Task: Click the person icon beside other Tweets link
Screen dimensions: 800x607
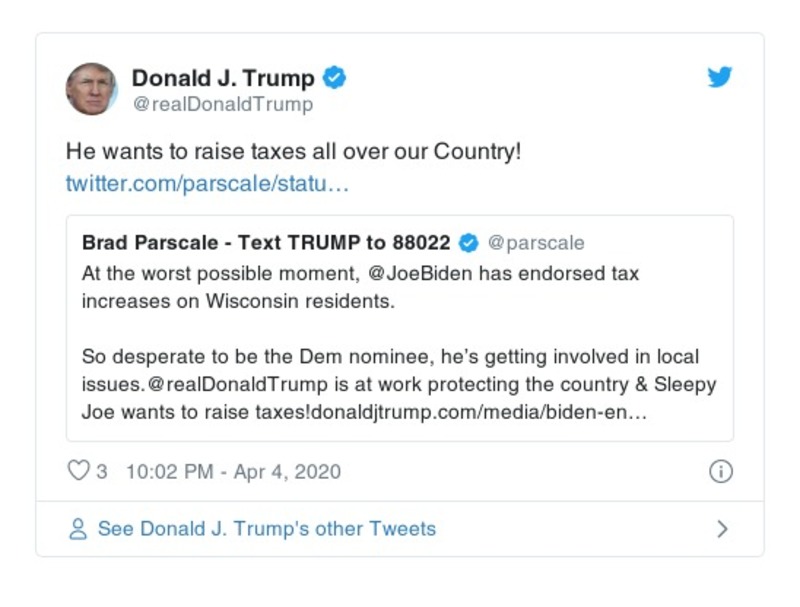Action: (x=76, y=529)
